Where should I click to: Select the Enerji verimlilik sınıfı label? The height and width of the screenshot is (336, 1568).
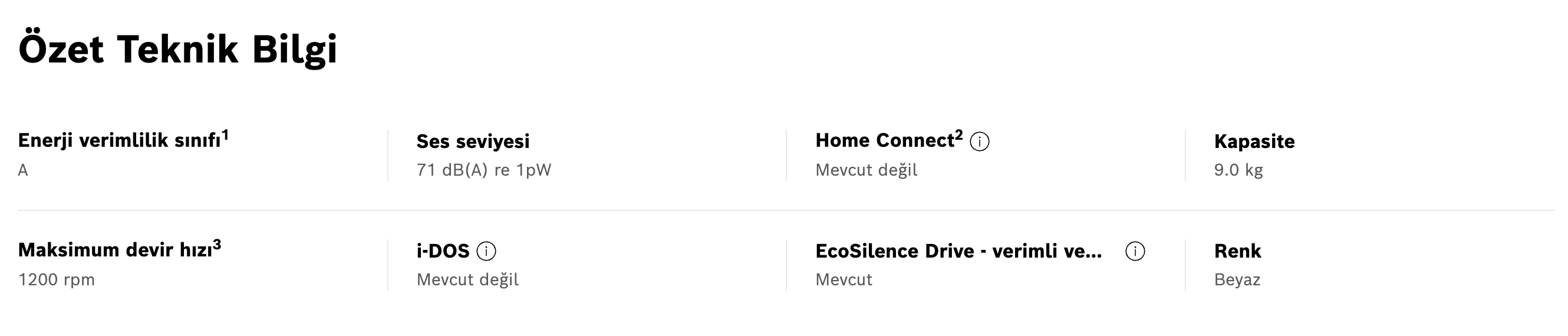click(118, 141)
